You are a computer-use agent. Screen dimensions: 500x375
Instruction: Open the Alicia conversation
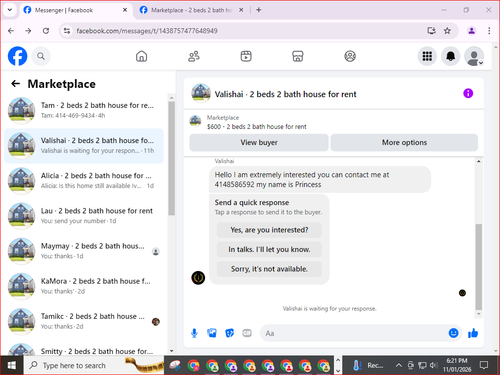(x=84, y=181)
